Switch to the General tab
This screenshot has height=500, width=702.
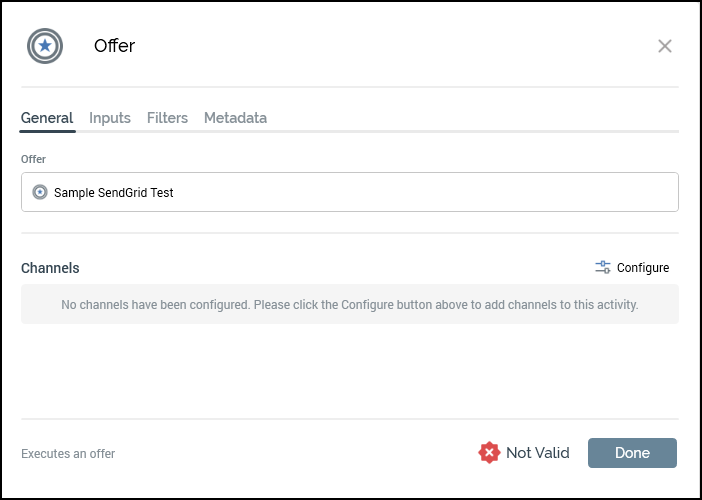pyautogui.click(x=47, y=118)
